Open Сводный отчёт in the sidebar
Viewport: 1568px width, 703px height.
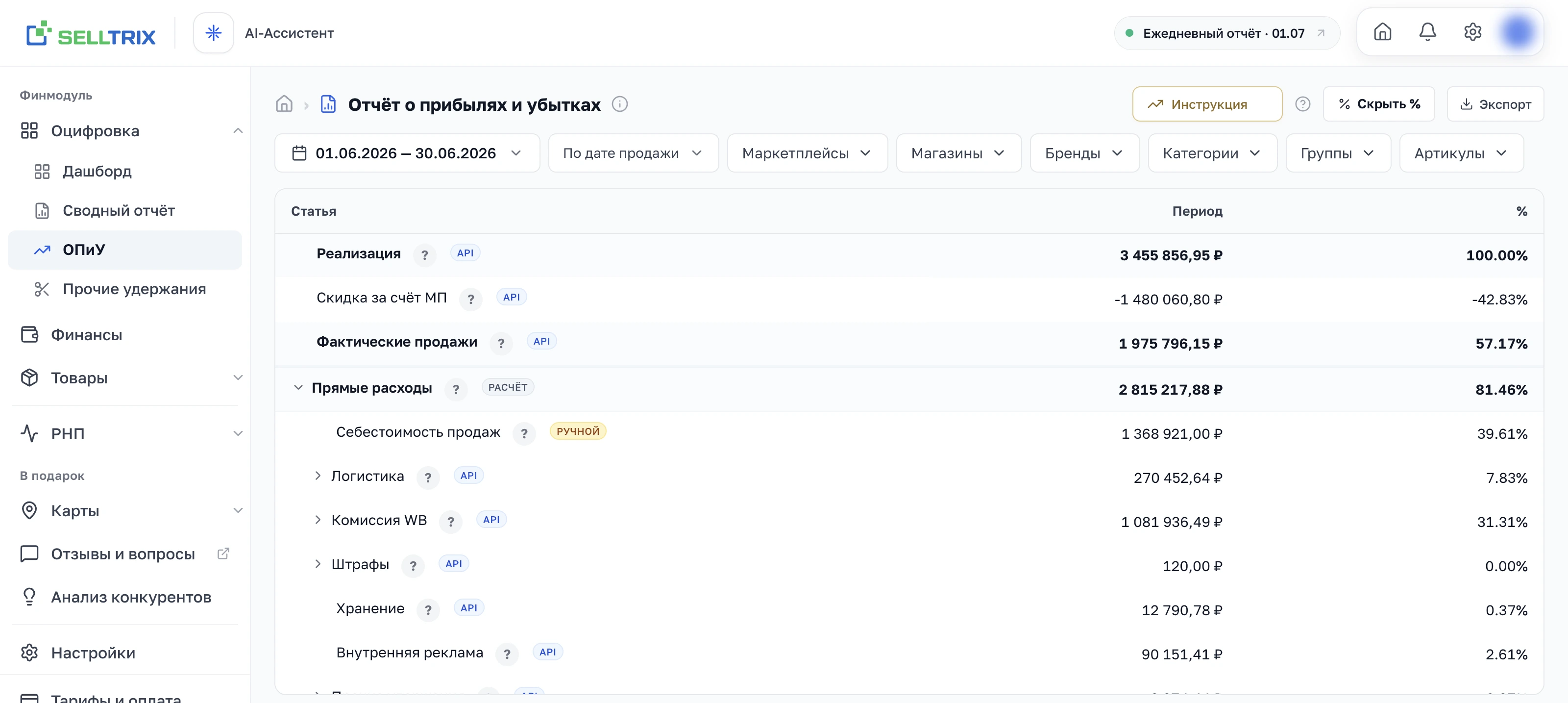pyautogui.click(x=125, y=210)
